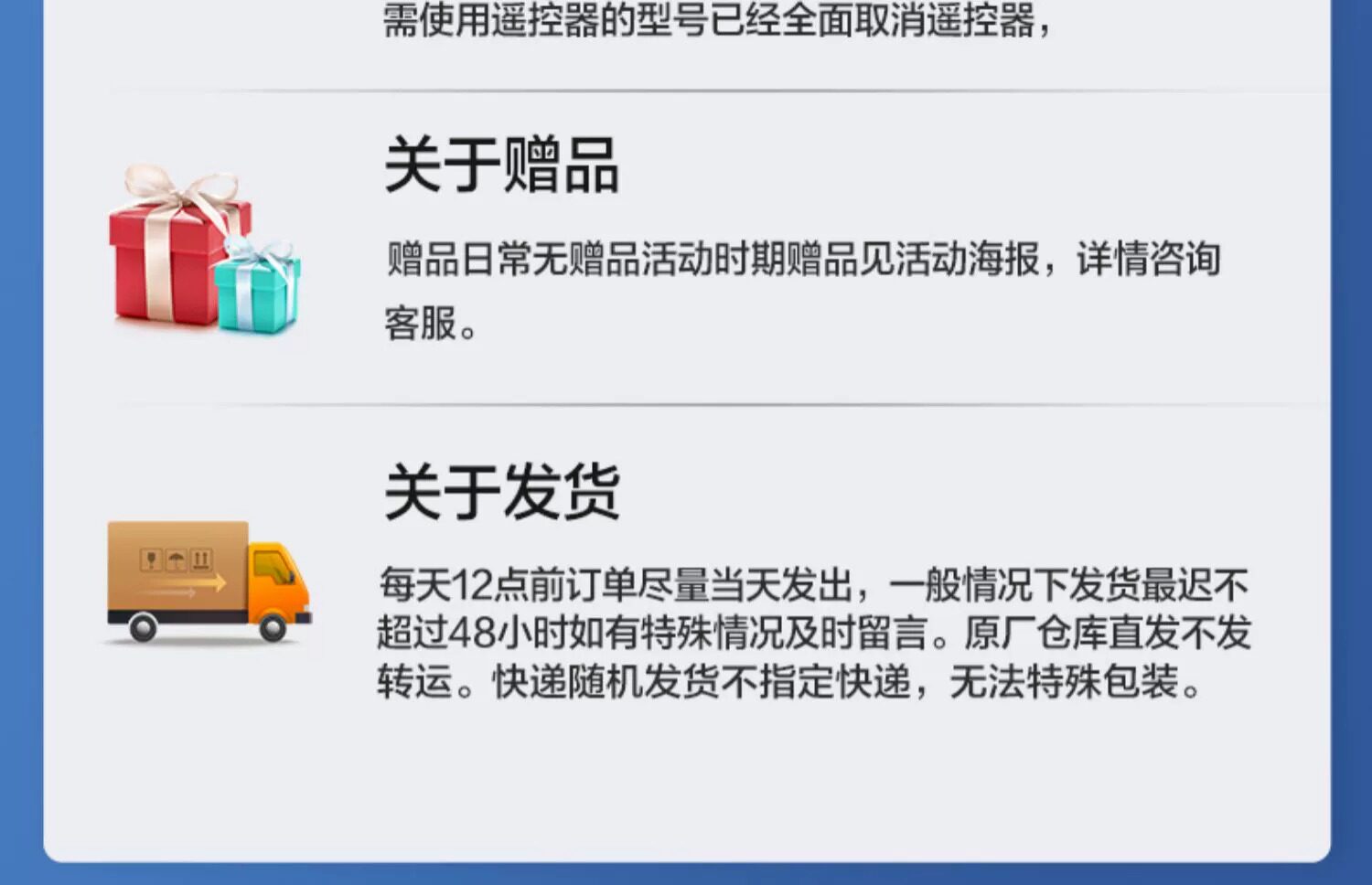Click the 超过48小时 text line
Viewport: 1372px width, 885px height.
814,633
